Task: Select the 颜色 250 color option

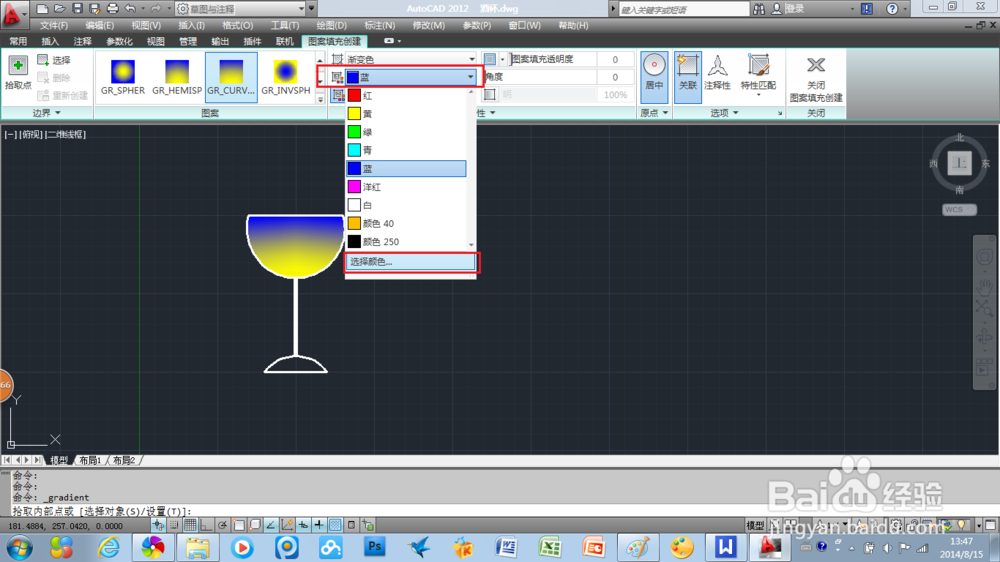Action: coord(406,242)
